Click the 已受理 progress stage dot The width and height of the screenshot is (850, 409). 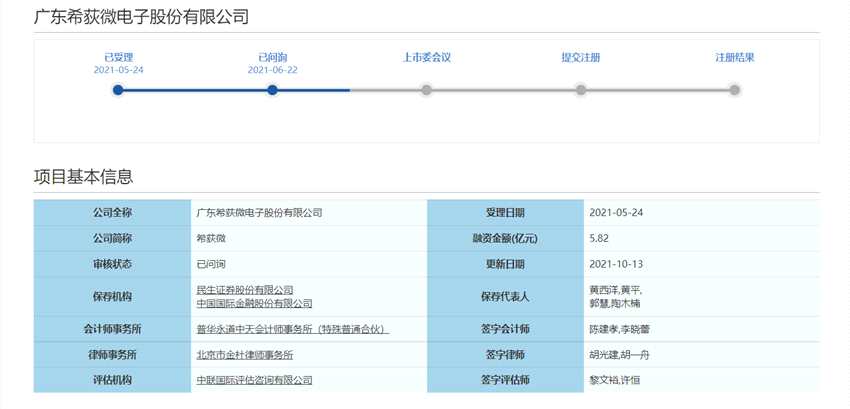pos(118,90)
